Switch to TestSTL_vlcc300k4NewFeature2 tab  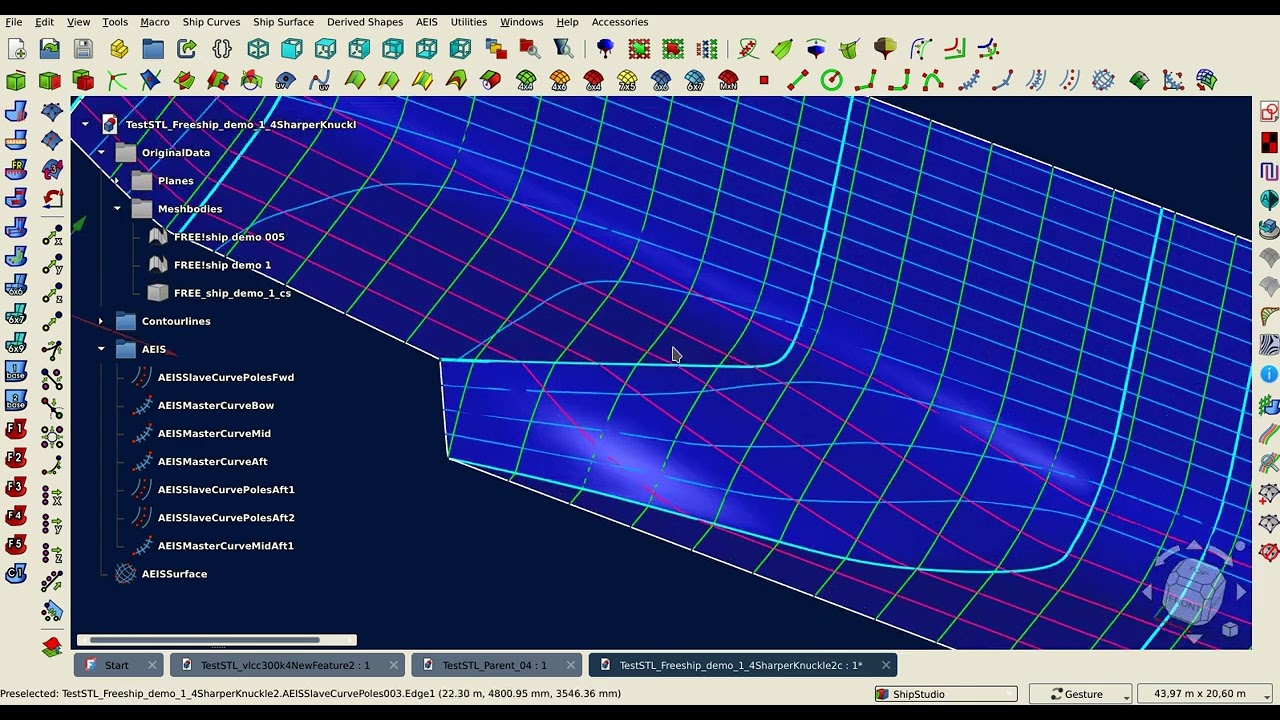click(285, 665)
